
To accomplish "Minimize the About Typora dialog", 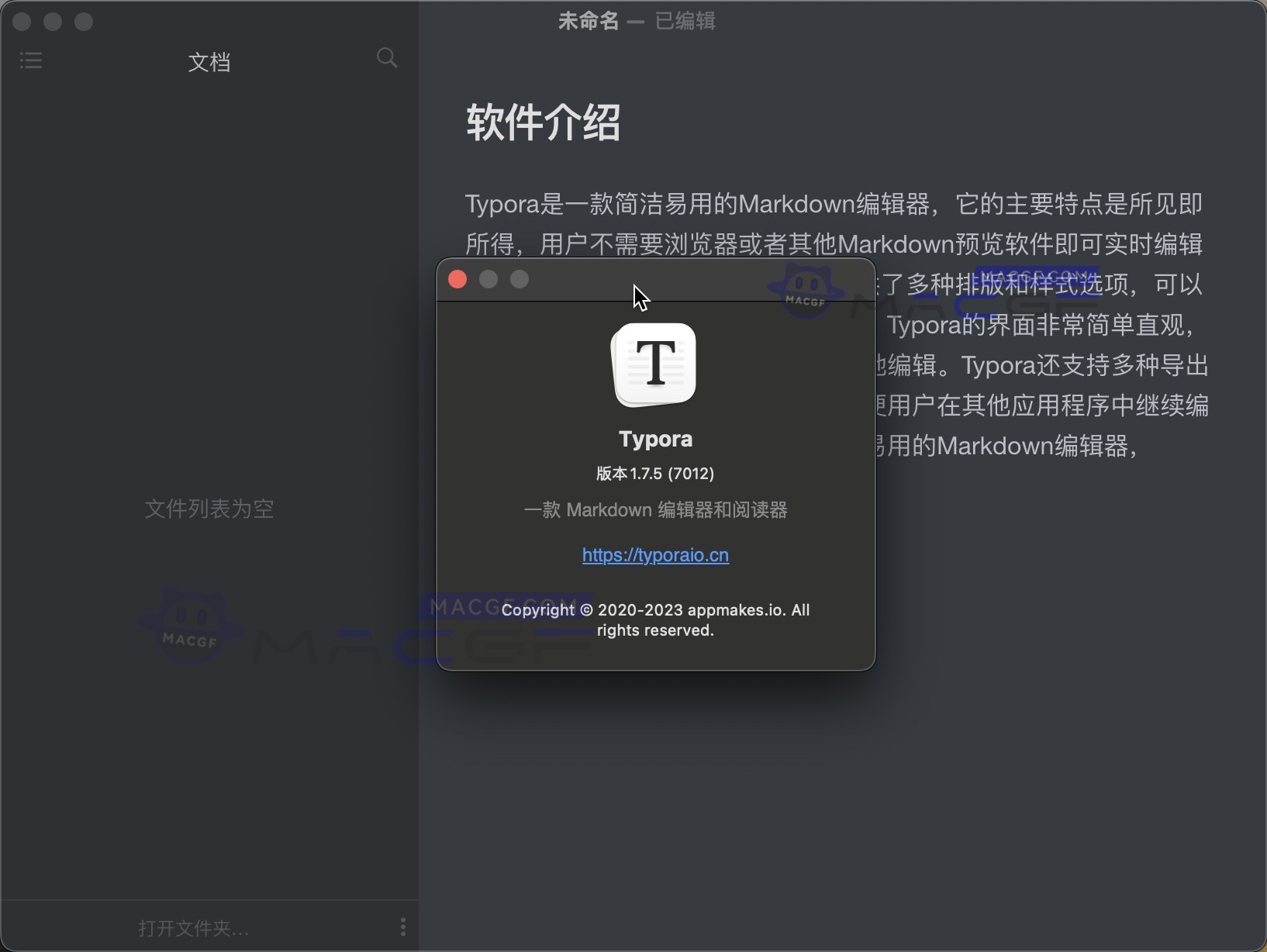I will coord(489,279).
